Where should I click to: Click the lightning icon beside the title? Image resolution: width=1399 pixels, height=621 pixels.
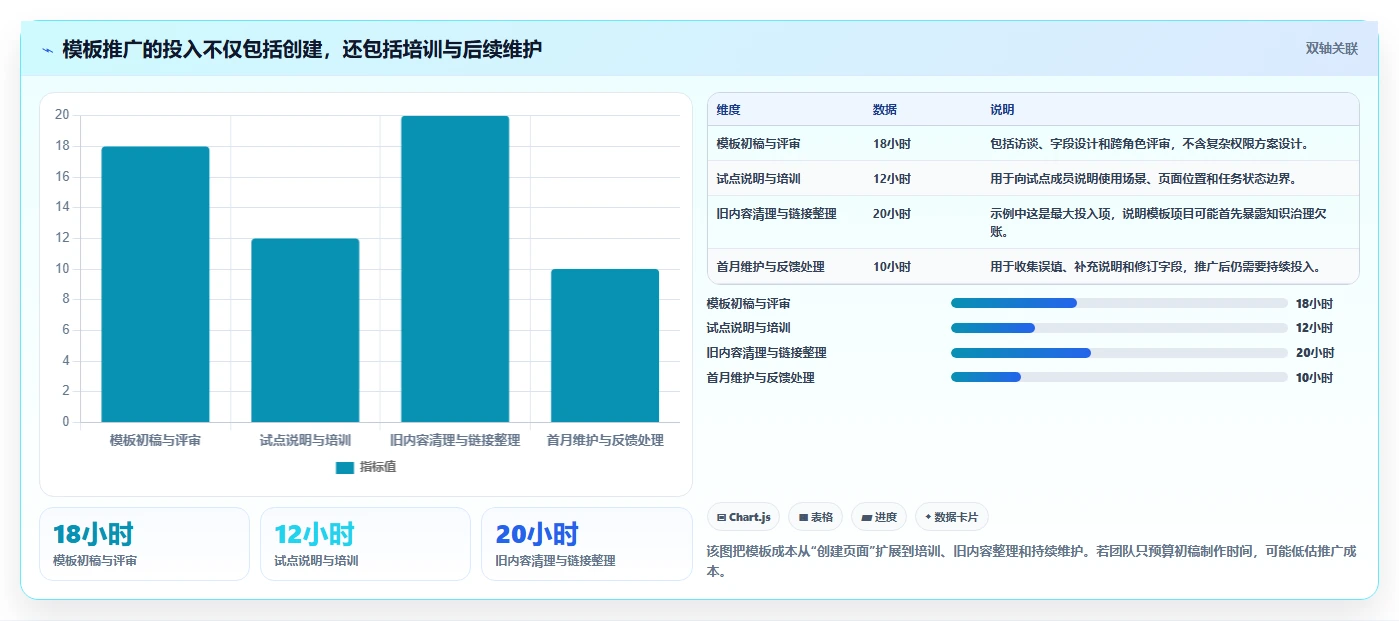coord(48,50)
